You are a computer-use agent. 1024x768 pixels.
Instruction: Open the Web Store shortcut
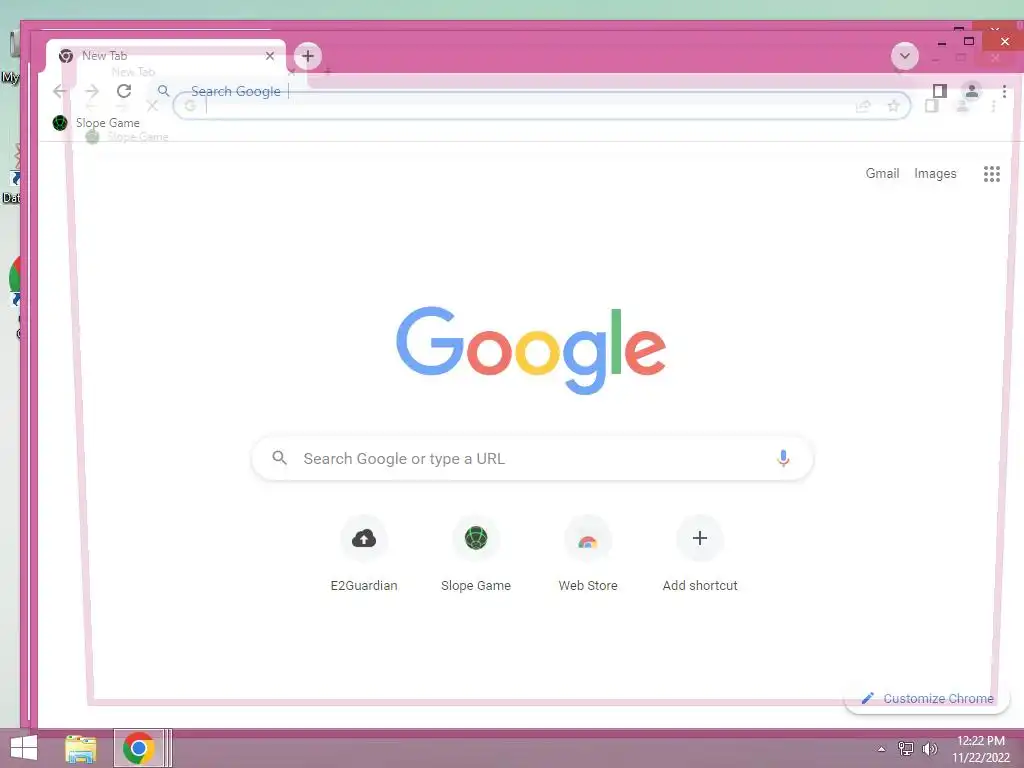588,552
